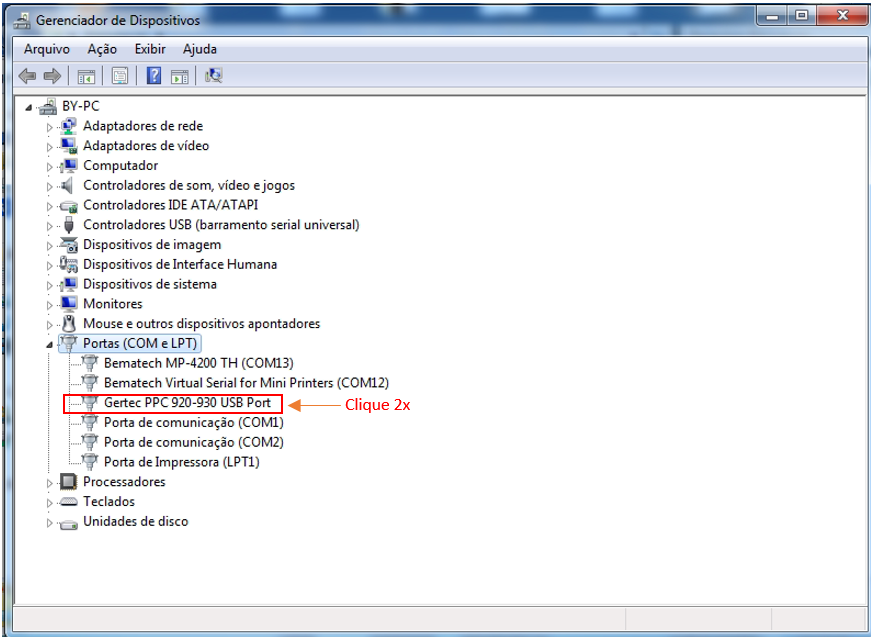
Task: Open the Ação menu
Action: point(102,49)
